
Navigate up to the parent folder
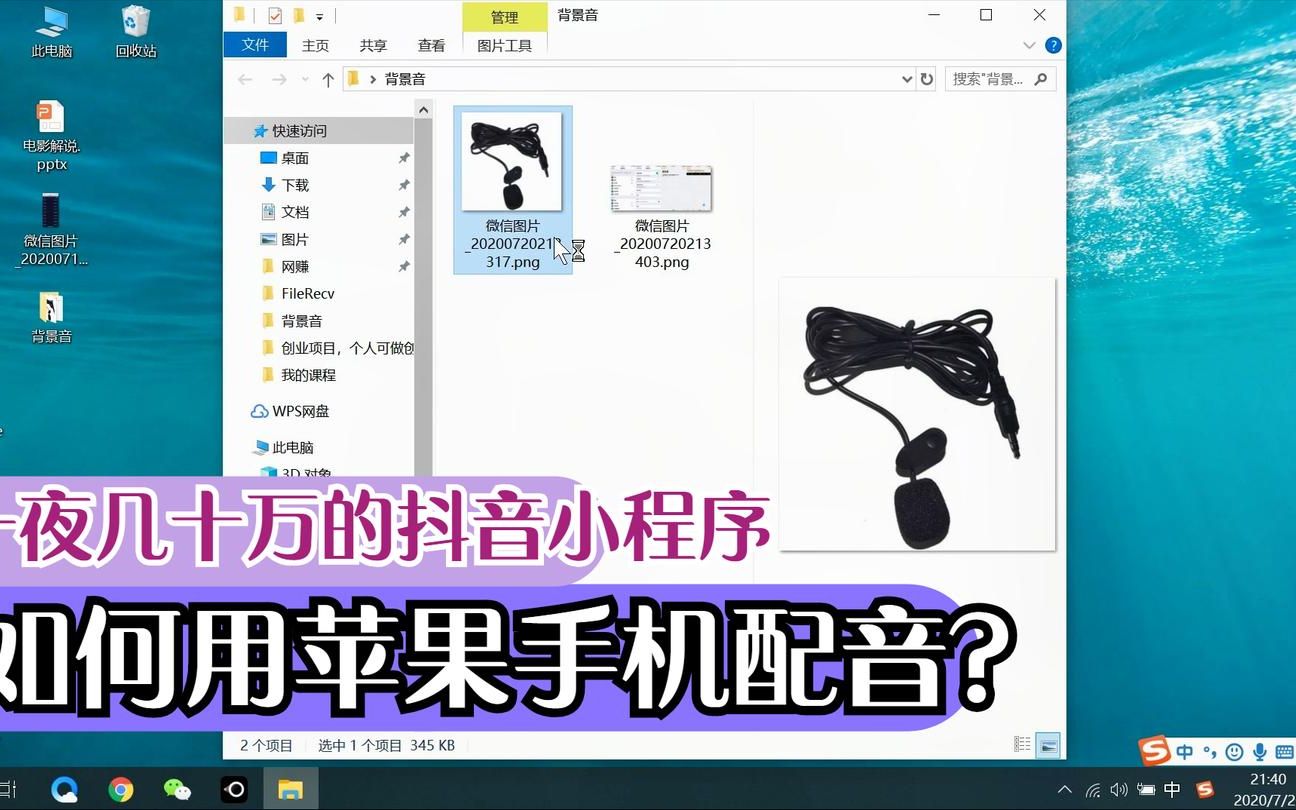tap(328, 79)
